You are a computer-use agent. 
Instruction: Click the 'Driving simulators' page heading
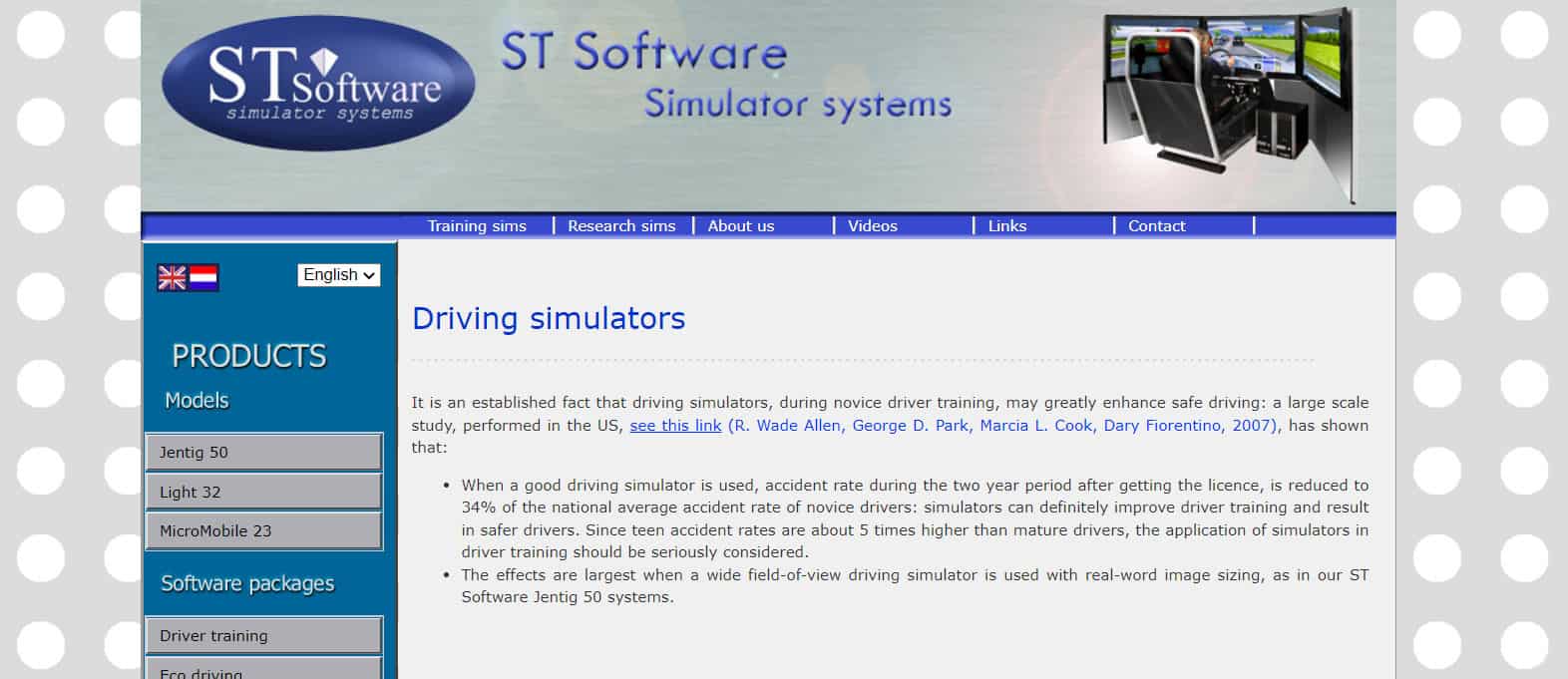(549, 319)
